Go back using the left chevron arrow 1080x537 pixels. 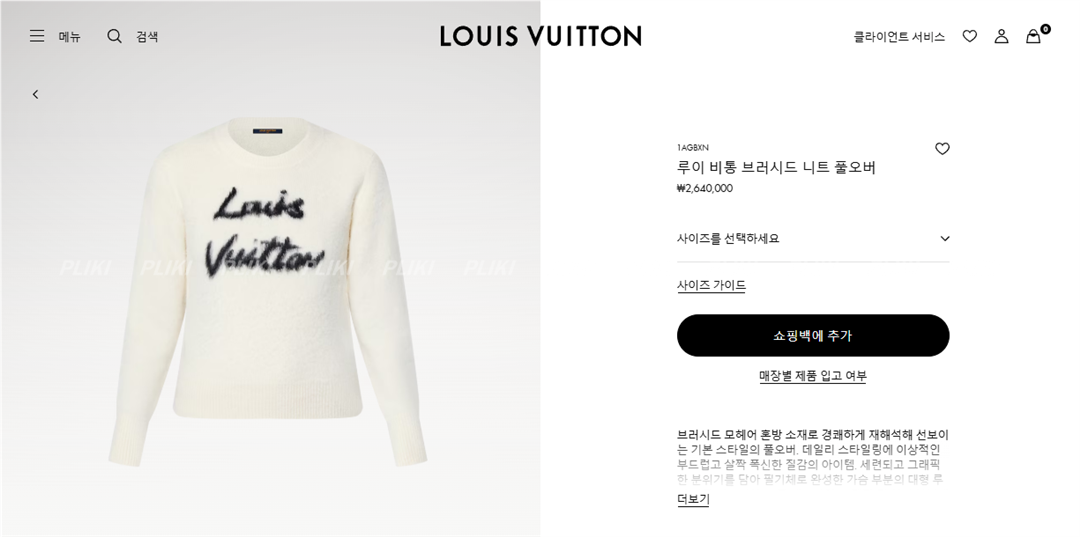36,94
